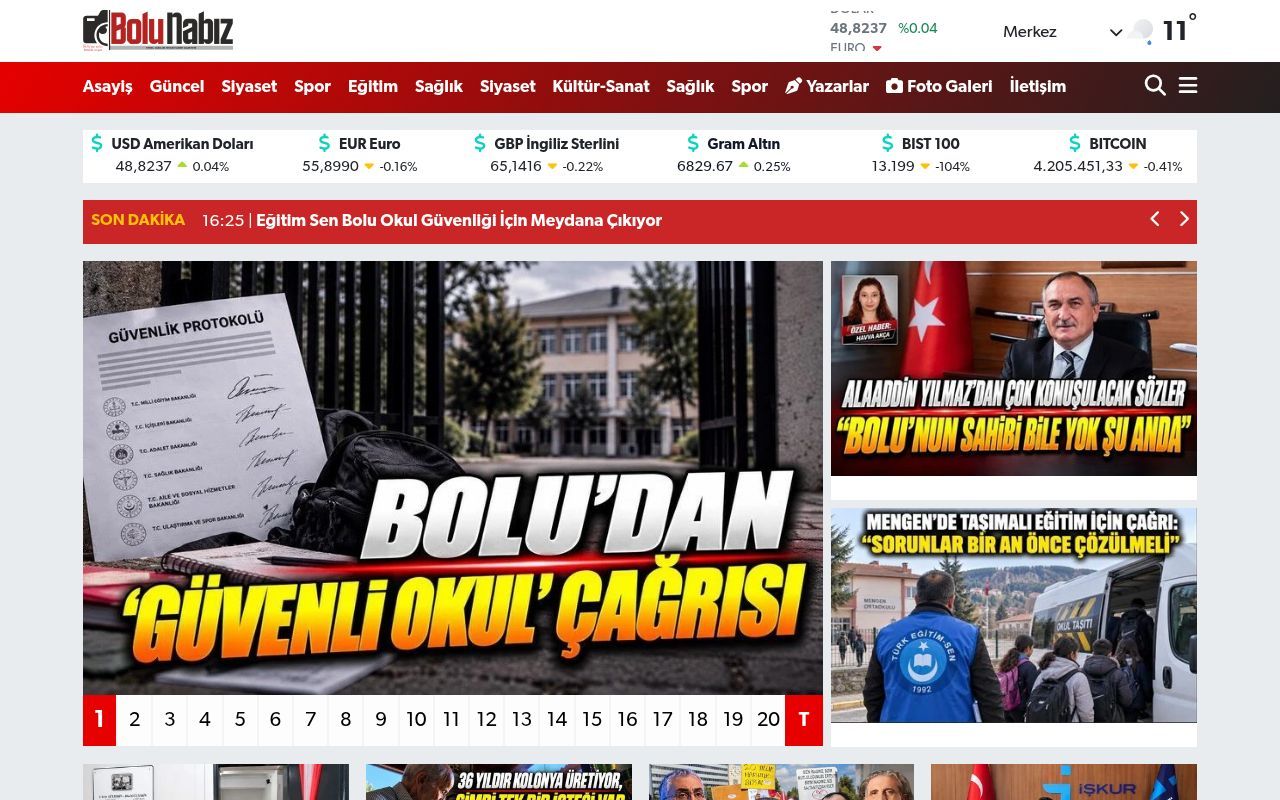
Task: Click the weather cloud icon
Action: 1141,32
